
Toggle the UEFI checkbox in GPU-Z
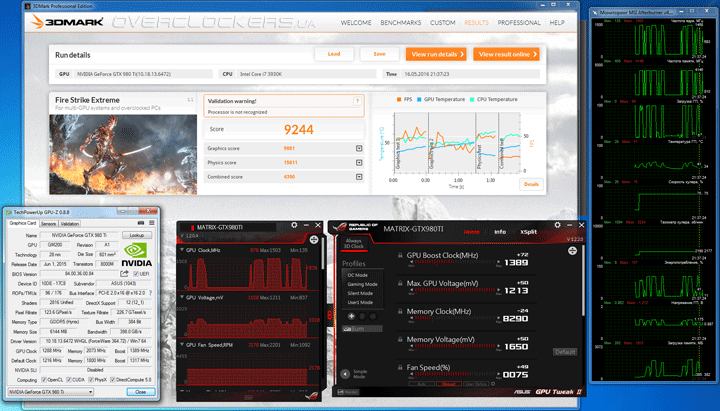135,274
